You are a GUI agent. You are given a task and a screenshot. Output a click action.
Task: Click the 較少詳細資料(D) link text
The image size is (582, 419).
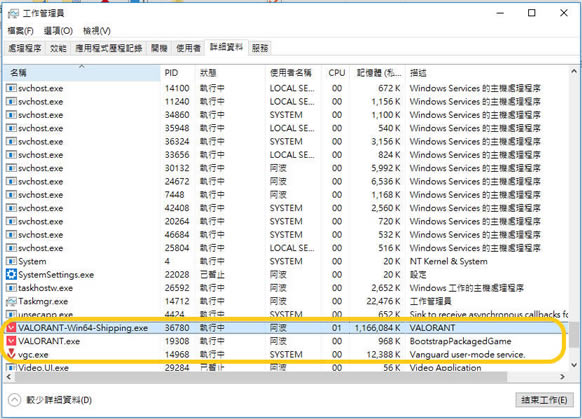59,400
